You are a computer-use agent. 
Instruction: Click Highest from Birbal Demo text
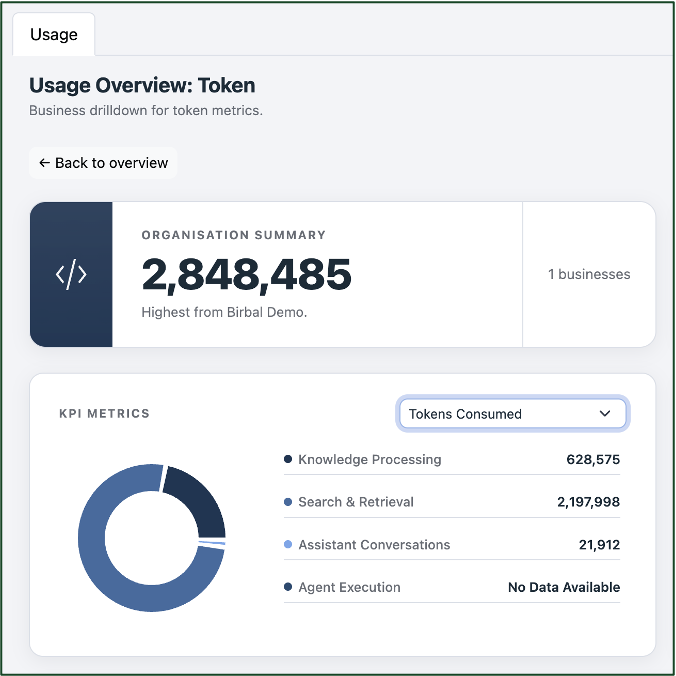click(x=224, y=312)
